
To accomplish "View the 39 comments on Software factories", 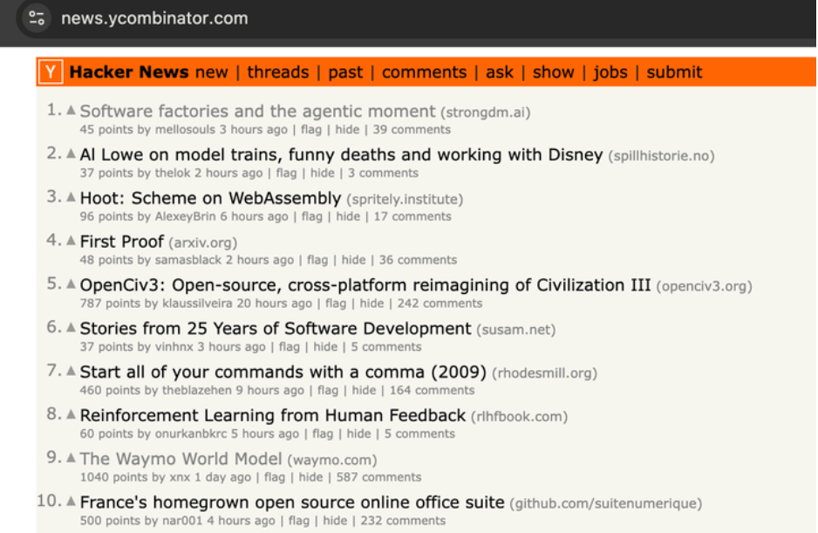I will pos(412,129).
